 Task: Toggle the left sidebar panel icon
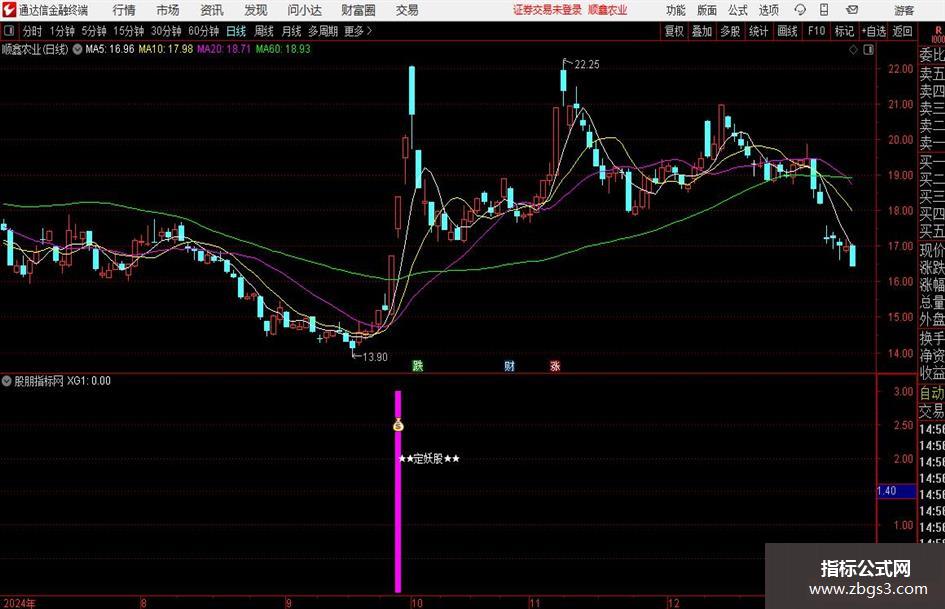8,31
